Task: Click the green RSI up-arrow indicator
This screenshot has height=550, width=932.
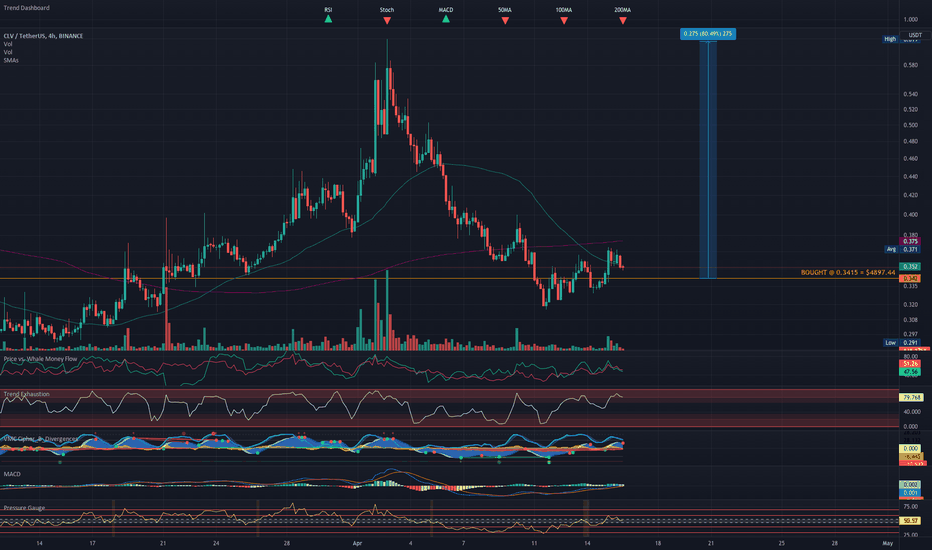Action: tap(328, 20)
